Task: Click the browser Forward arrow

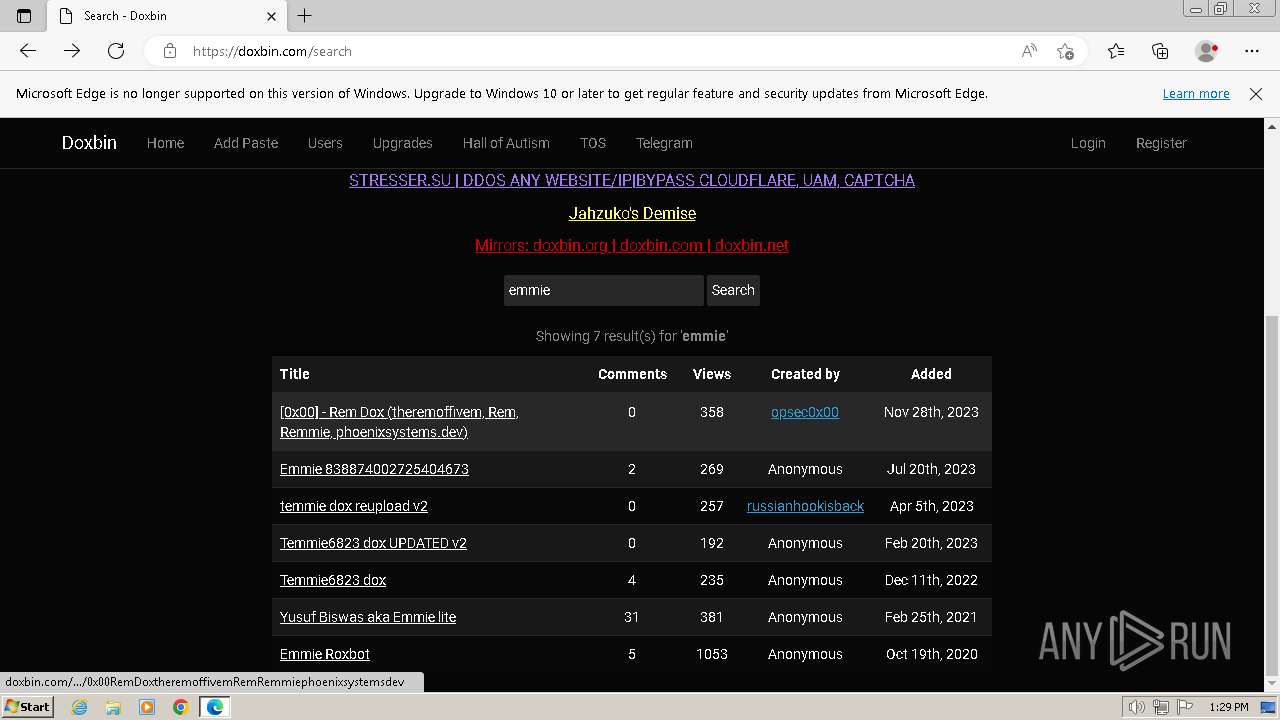Action: pos(72,51)
